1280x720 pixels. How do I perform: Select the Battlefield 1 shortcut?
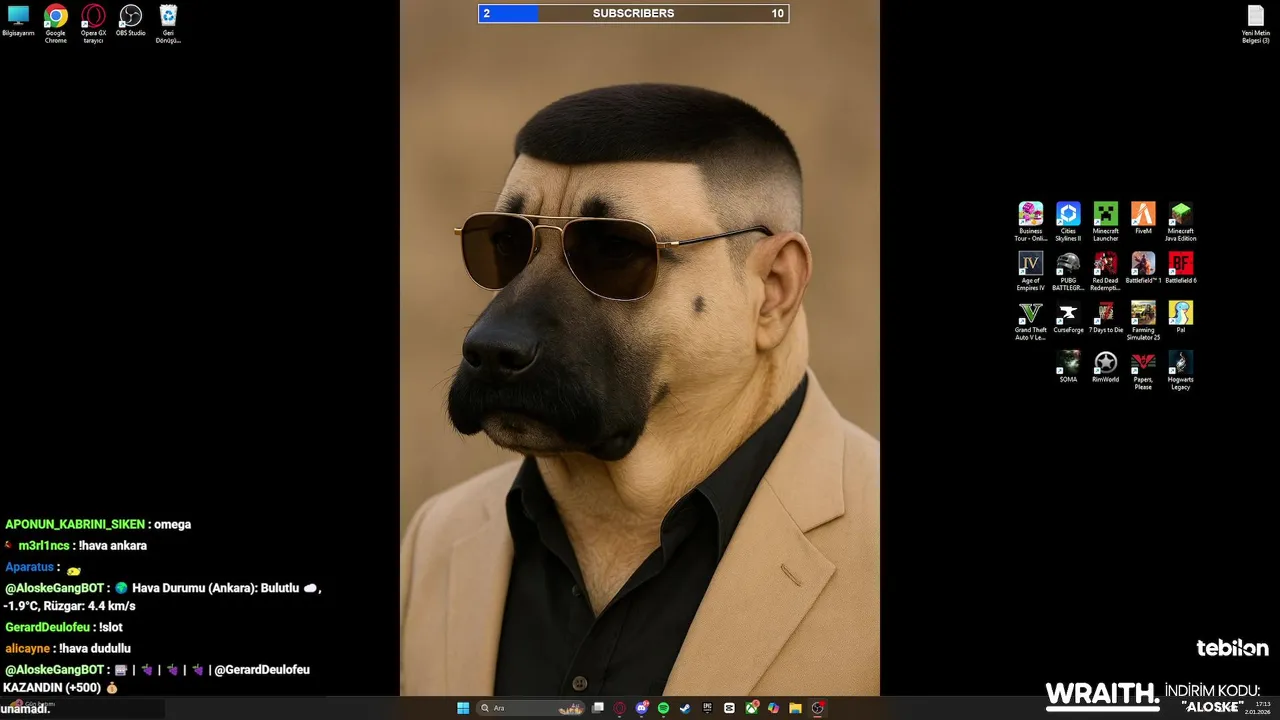coord(1143,268)
